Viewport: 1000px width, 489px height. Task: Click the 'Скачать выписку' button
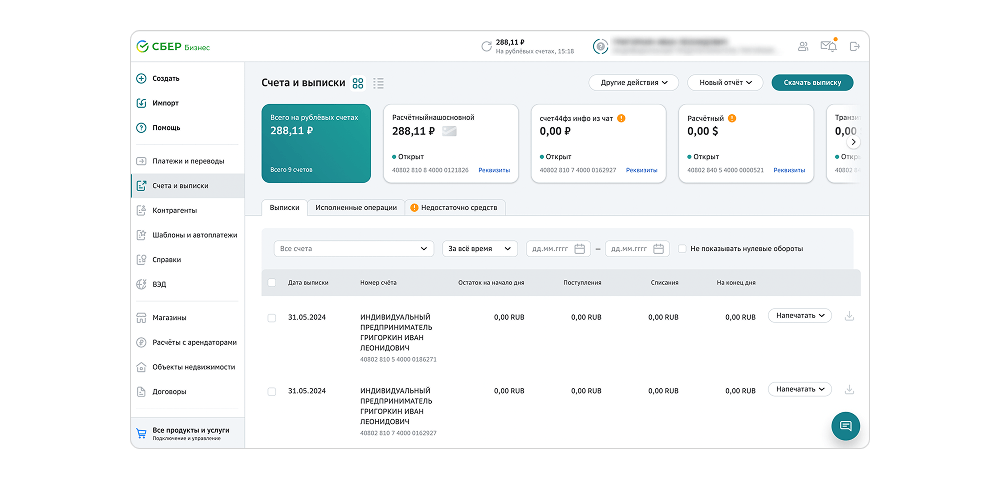812,82
